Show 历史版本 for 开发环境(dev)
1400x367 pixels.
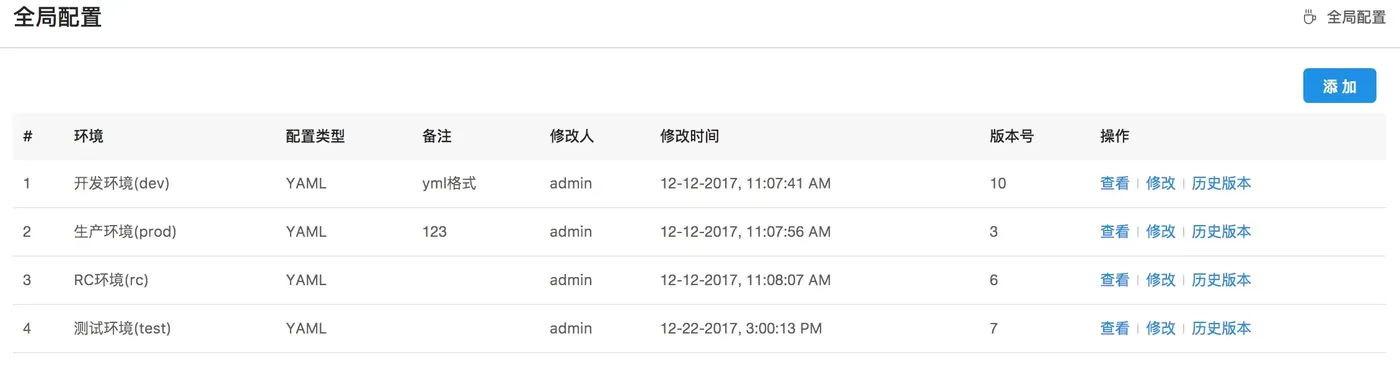pyautogui.click(x=1221, y=184)
